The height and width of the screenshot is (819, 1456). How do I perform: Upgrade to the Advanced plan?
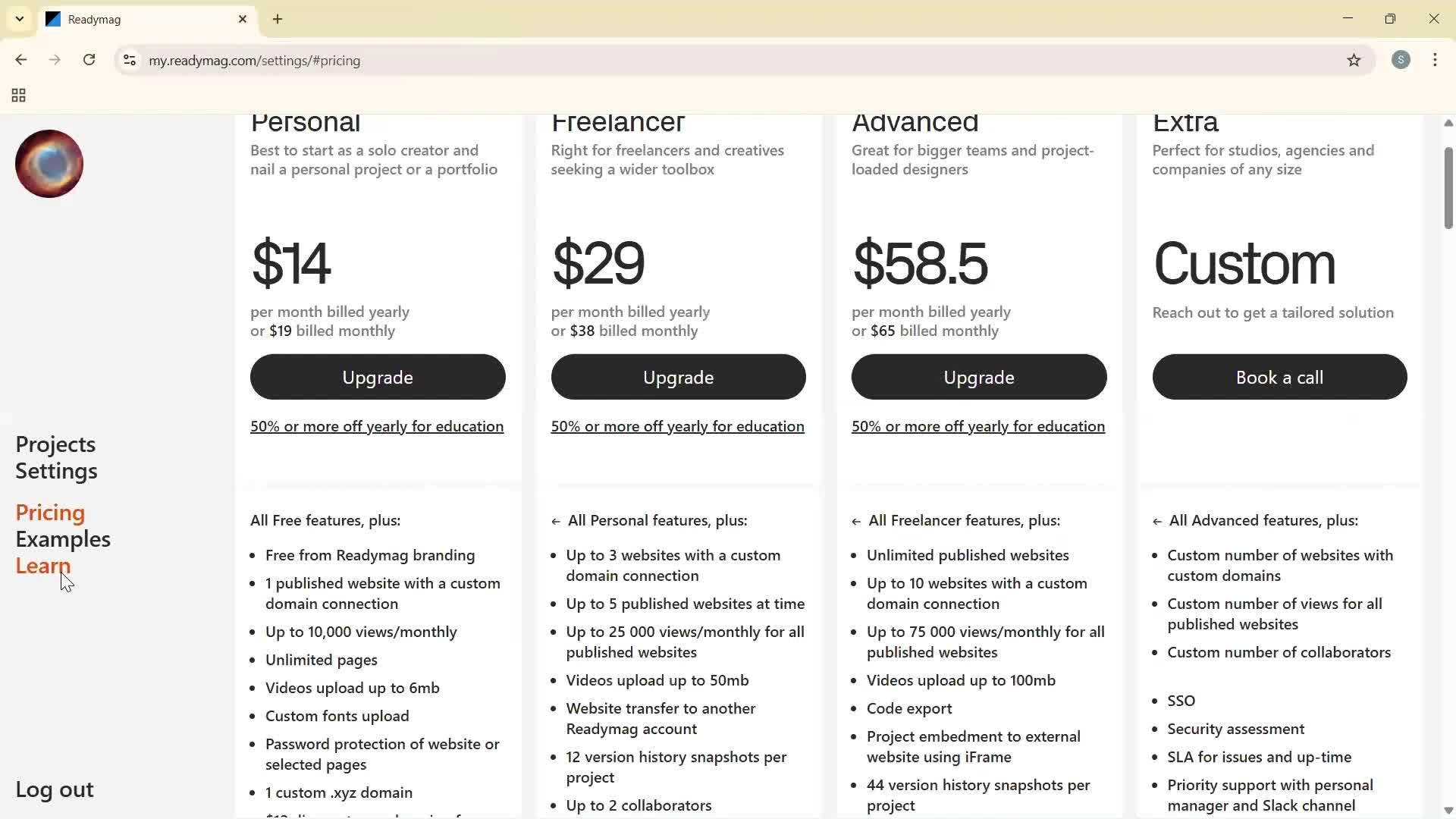978,377
